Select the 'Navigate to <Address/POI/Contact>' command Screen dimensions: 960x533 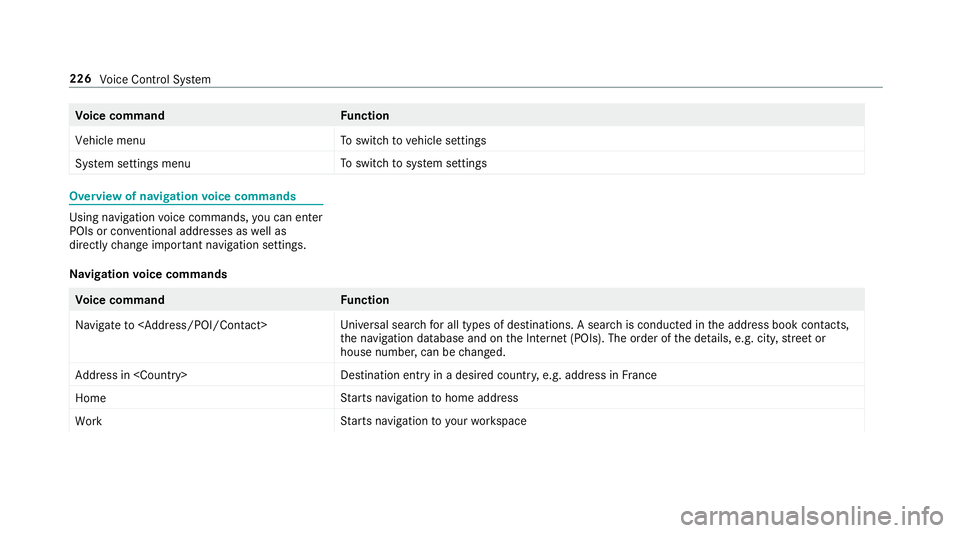171,326
